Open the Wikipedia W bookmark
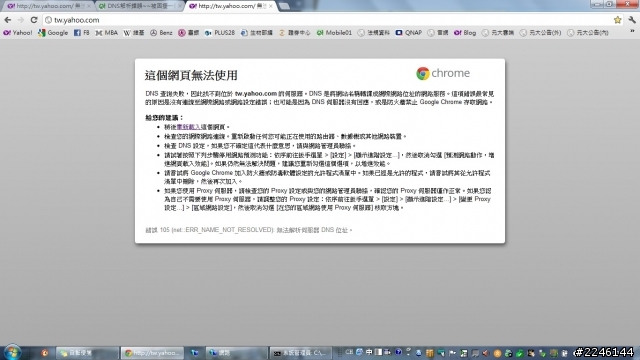 (x=134, y=33)
